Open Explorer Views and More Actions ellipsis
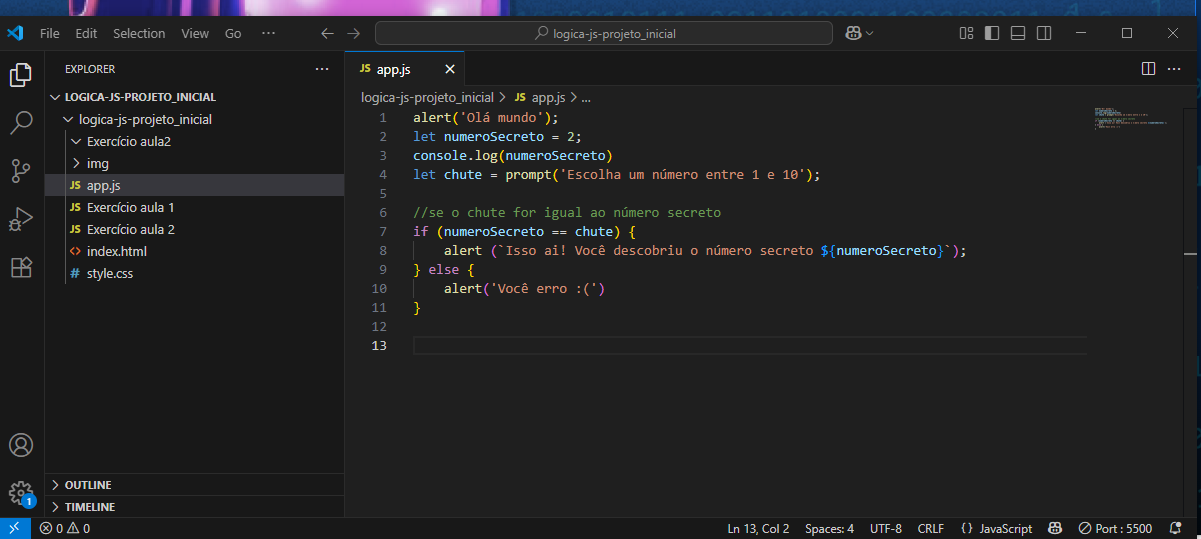This screenshot has height=539, width=1201. pos(322,69)
